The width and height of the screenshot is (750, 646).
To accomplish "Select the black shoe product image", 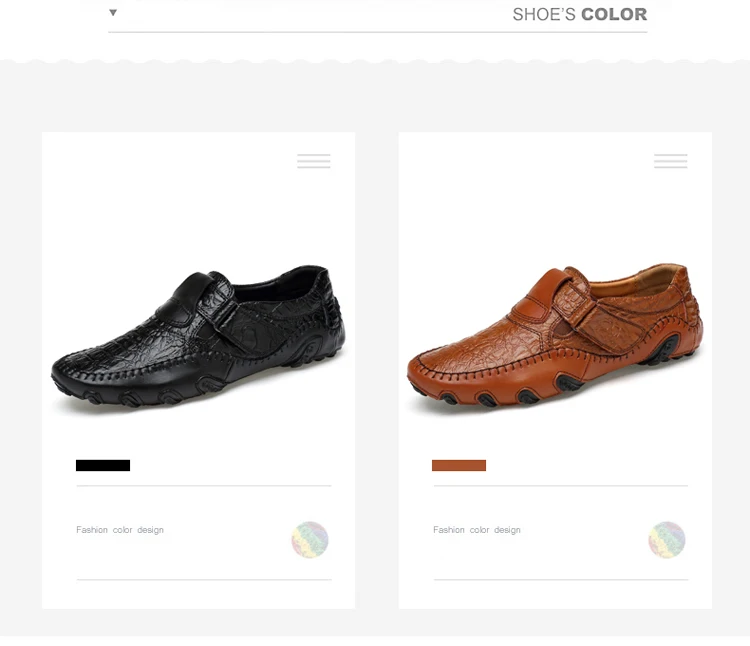I will pos(198,336).
